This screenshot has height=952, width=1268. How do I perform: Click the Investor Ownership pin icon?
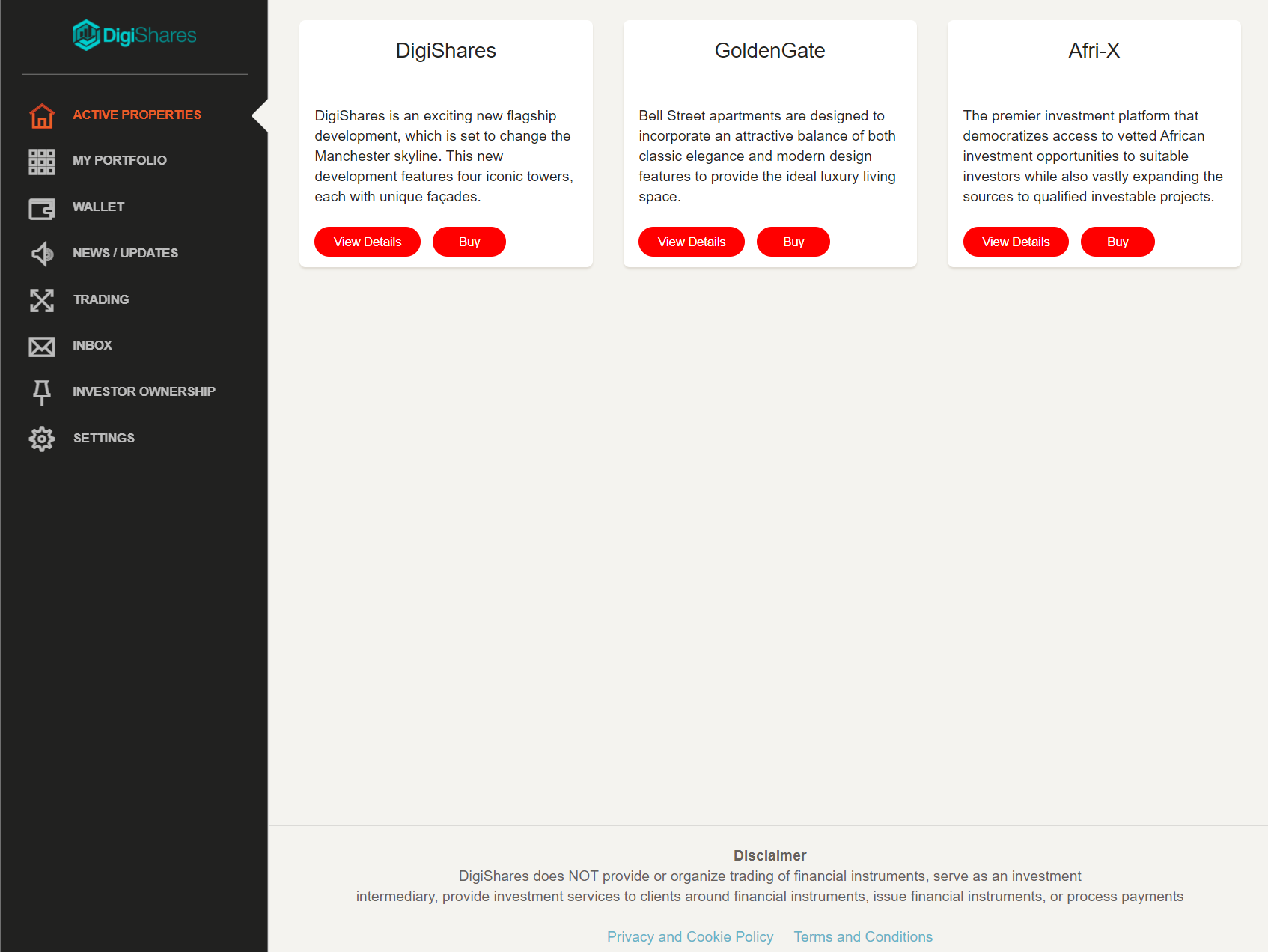click(x=42, y=393)
